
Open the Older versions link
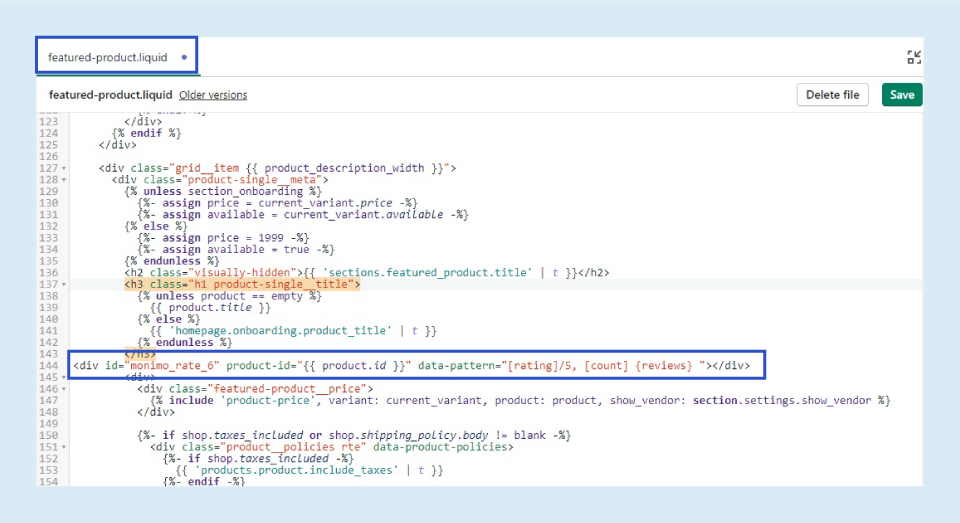[x=213, y=95]
